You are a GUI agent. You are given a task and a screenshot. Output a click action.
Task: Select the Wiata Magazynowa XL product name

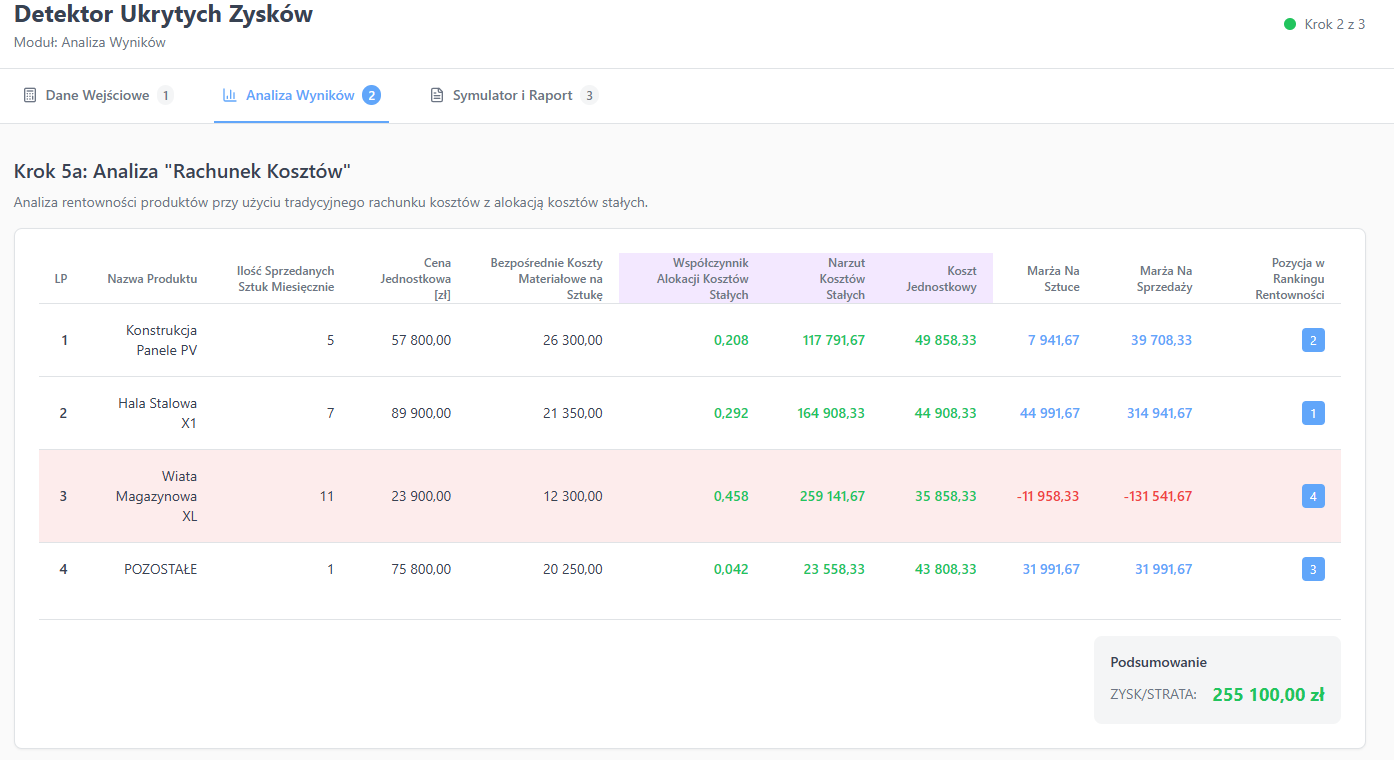[157, 496]
